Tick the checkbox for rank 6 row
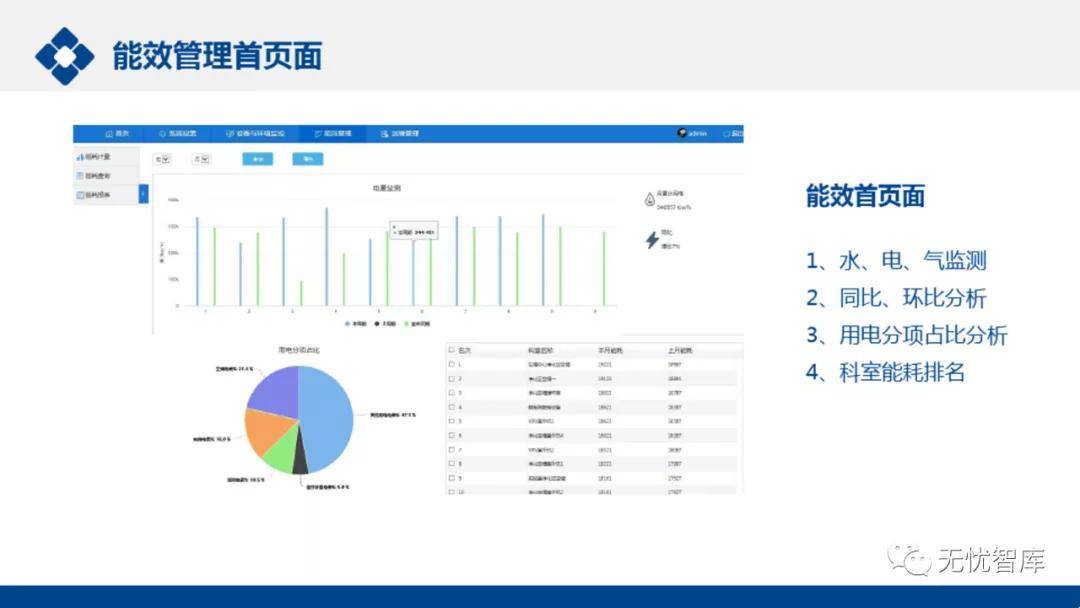1080x608 pixels. [x=452, y=435]
